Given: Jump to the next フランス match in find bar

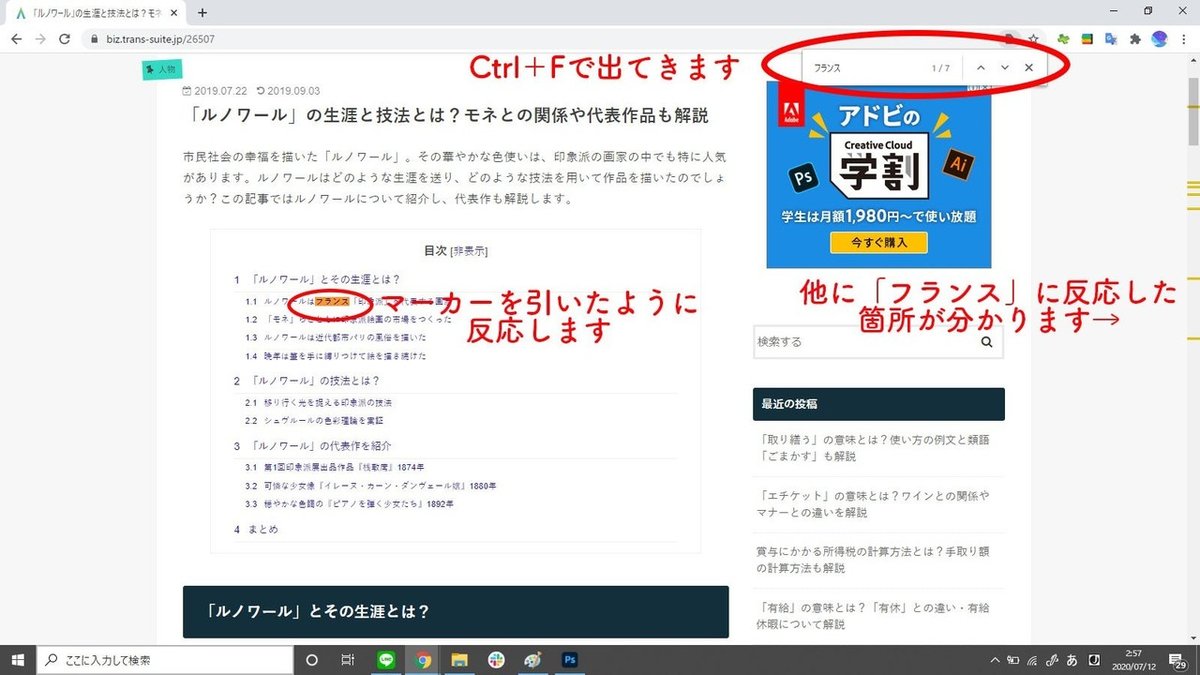Looking at the screenshot, I should 1004,67.
